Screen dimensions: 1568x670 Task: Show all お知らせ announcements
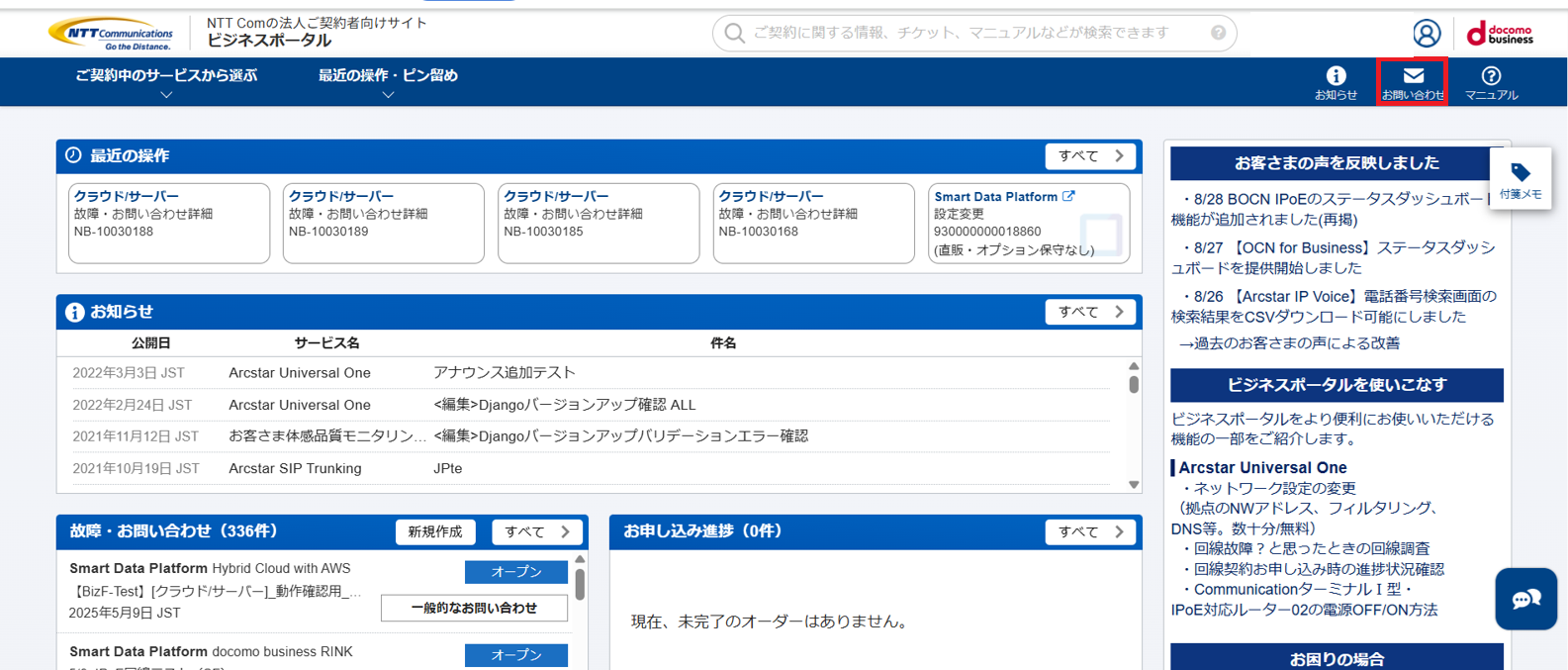[x=1090, y=312]
